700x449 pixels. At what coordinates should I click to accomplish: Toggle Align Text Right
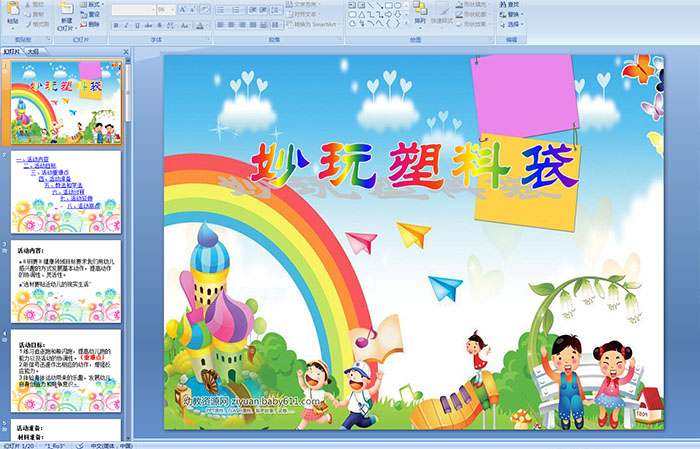(242, 25)
